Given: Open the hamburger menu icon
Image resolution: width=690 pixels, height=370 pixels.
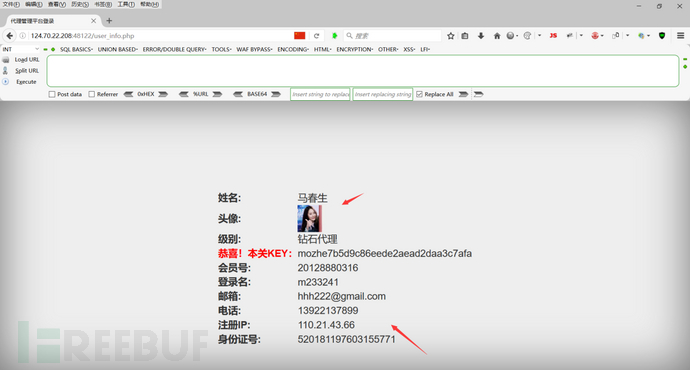Looking at the screenshot, I should [680, 36].
